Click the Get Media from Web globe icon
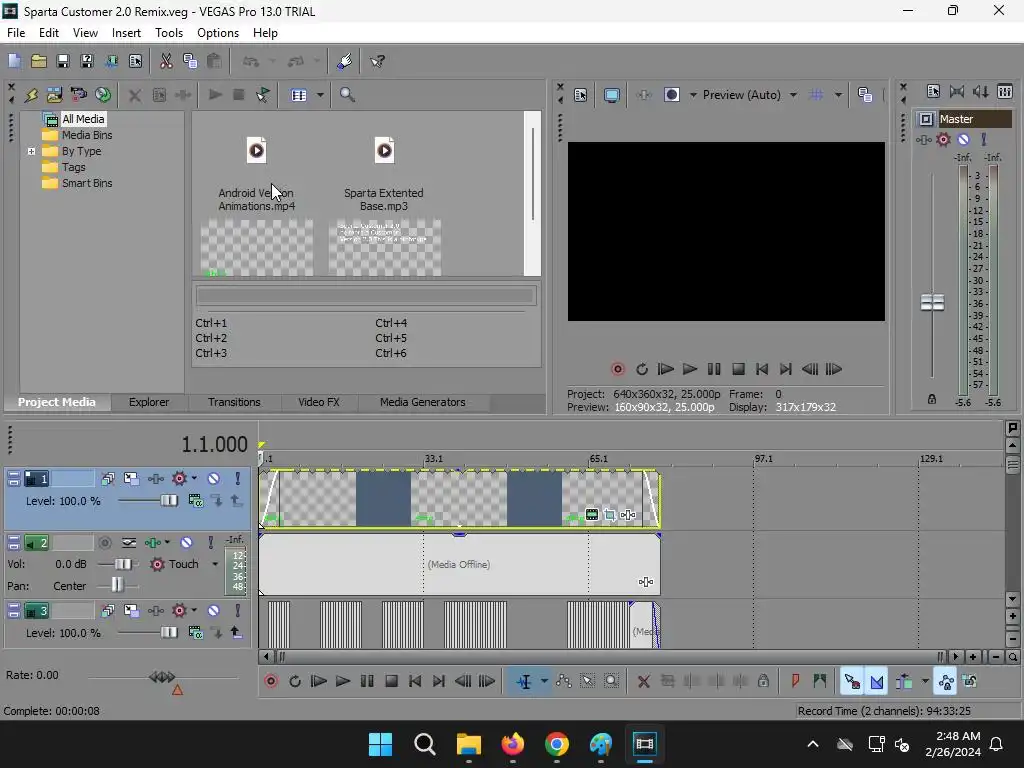The height and width of the screenshot is (768, 1024). coord(103,95)
